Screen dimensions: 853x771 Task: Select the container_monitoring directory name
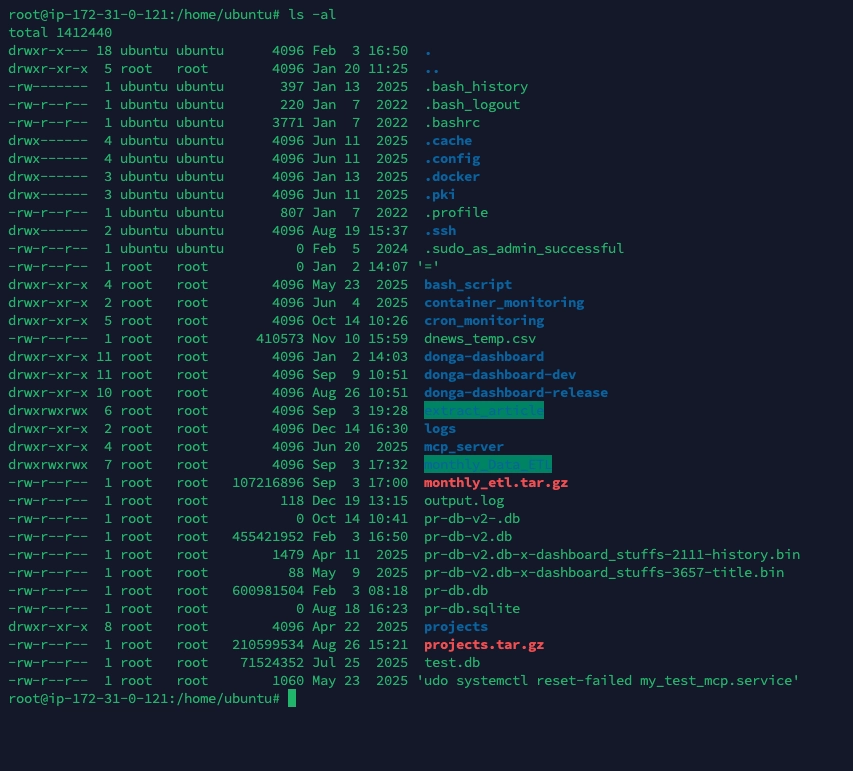504,303
